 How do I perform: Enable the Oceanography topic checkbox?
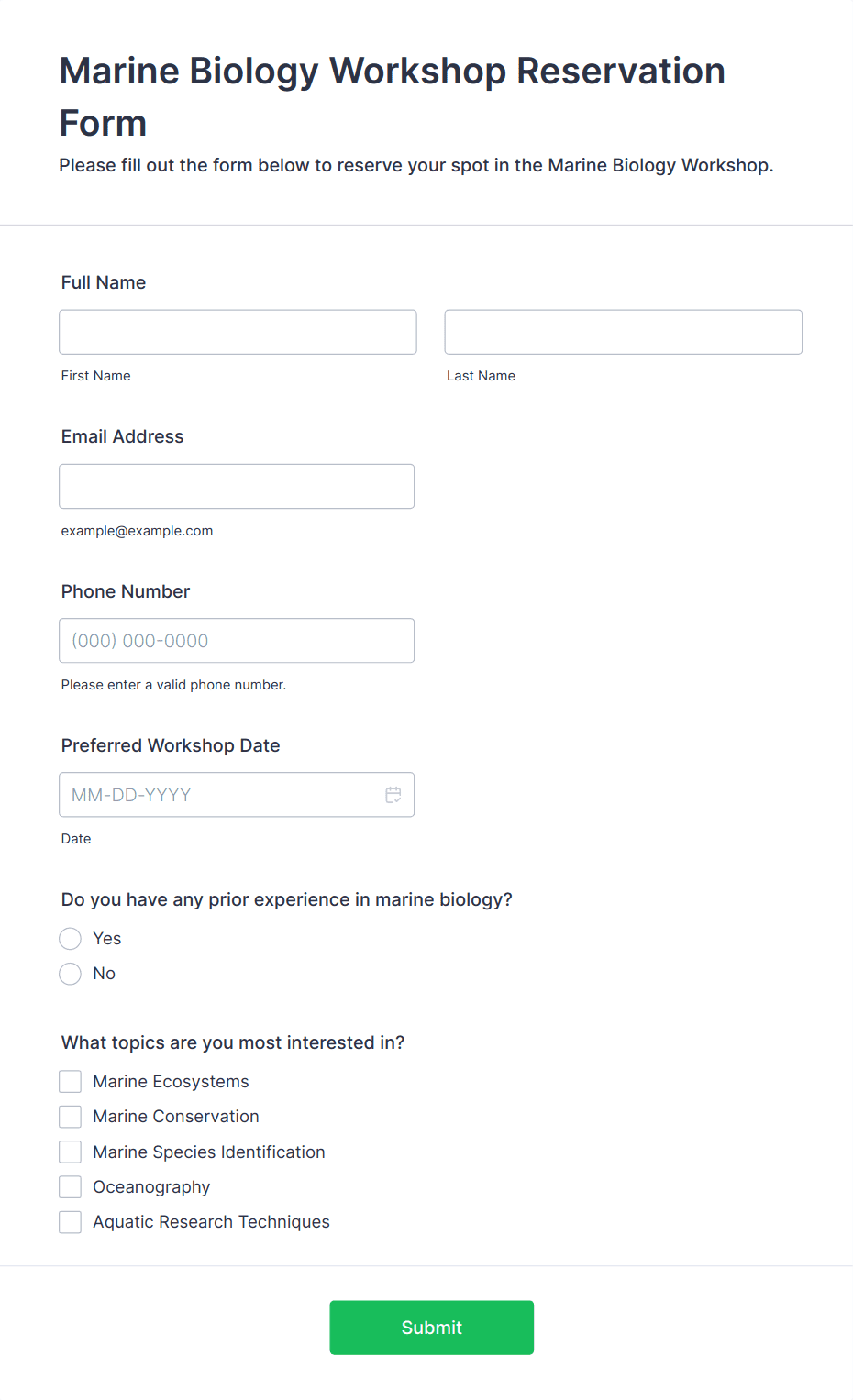tap(71, 1187)
